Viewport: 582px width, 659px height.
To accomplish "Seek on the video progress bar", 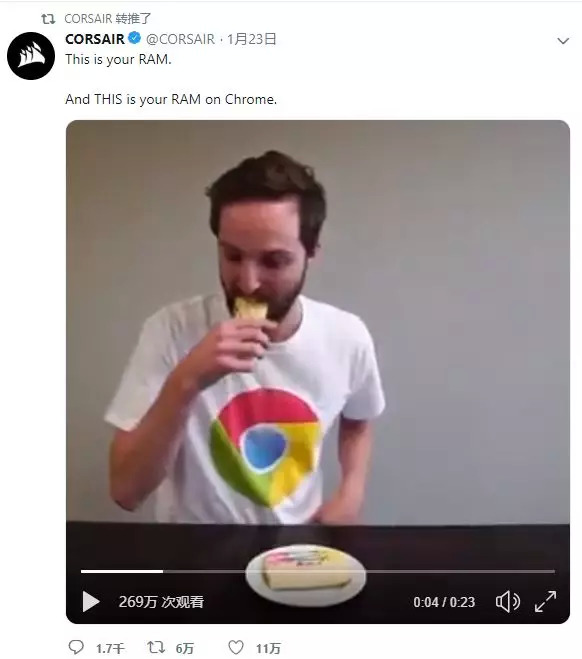I will [x=318, y=571].
